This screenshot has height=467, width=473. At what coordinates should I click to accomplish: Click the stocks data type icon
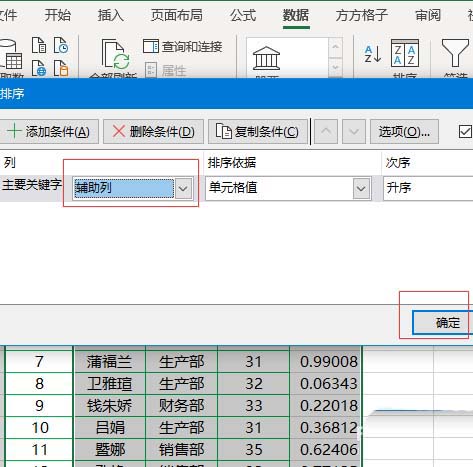click(266, 58)
